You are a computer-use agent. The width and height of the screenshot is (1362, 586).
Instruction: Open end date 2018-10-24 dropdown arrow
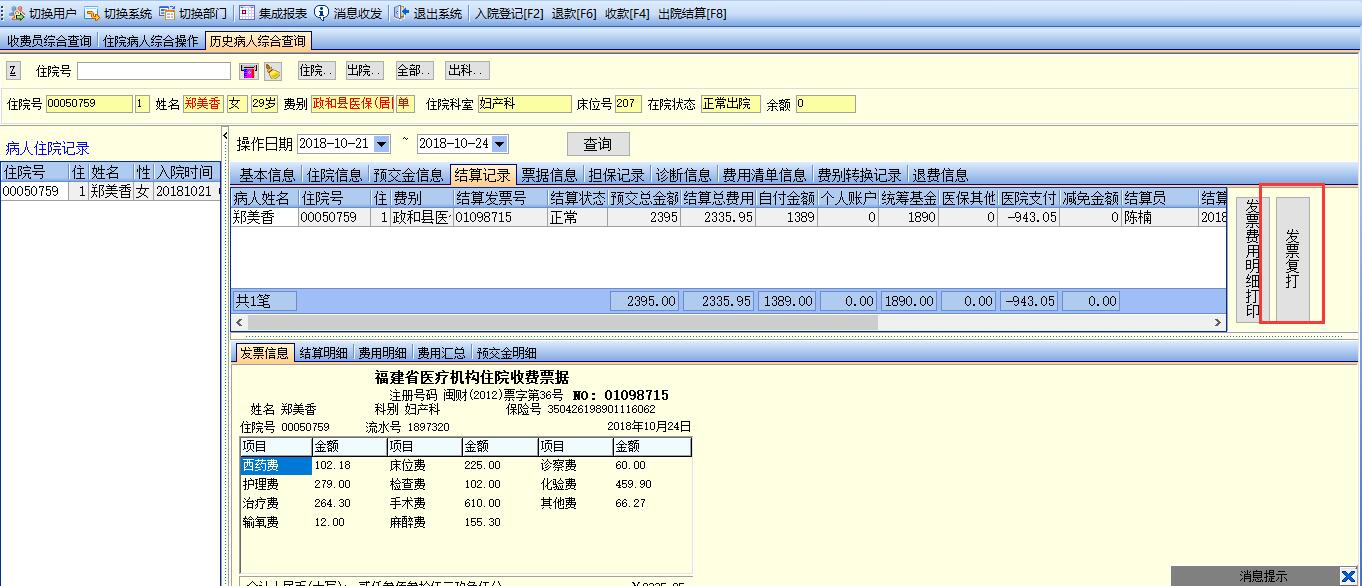coord(500,144)
